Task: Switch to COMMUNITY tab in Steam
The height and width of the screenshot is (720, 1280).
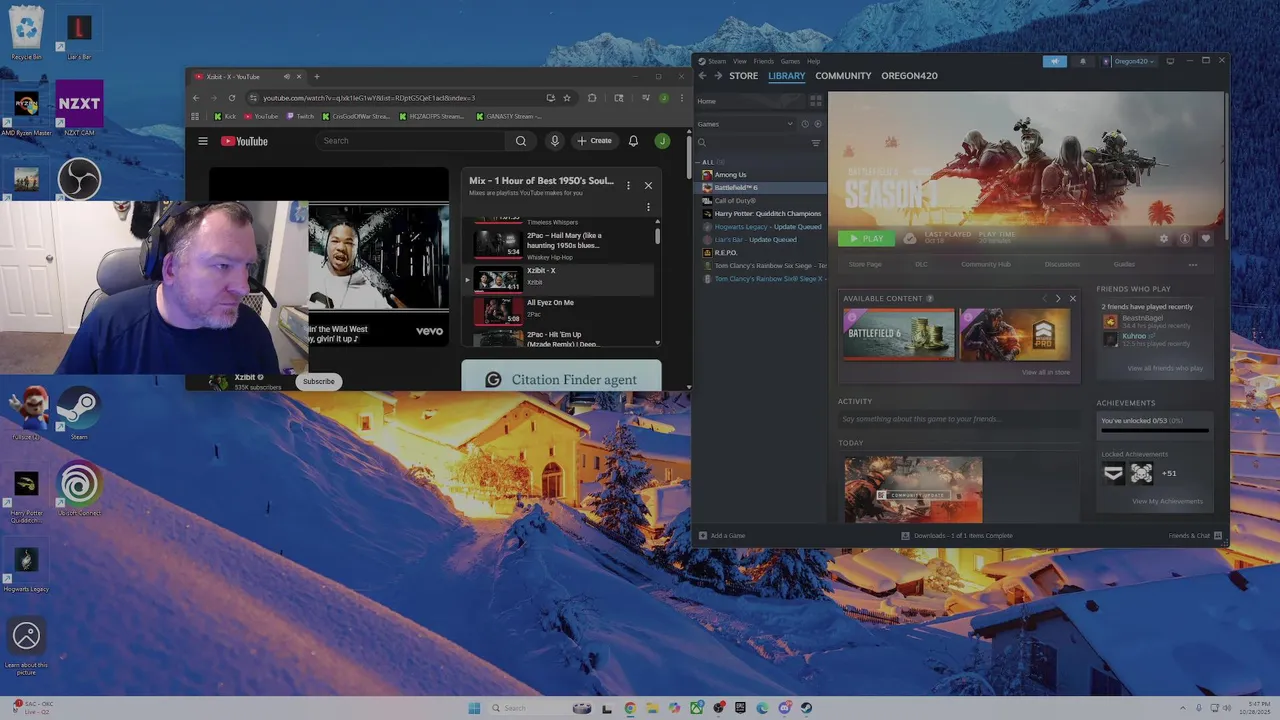Action: tap(843, 76)
